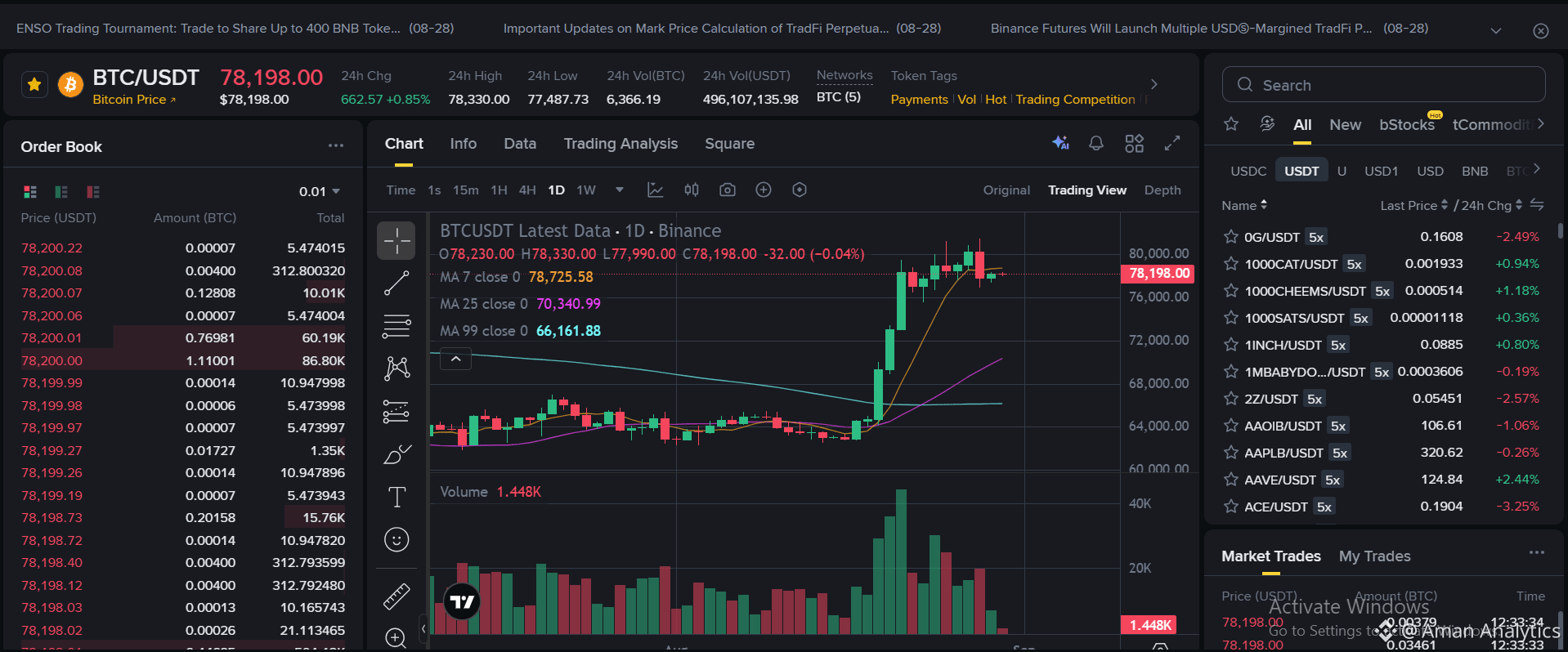
Task: Open Square tab
Action: pos(729,144)
